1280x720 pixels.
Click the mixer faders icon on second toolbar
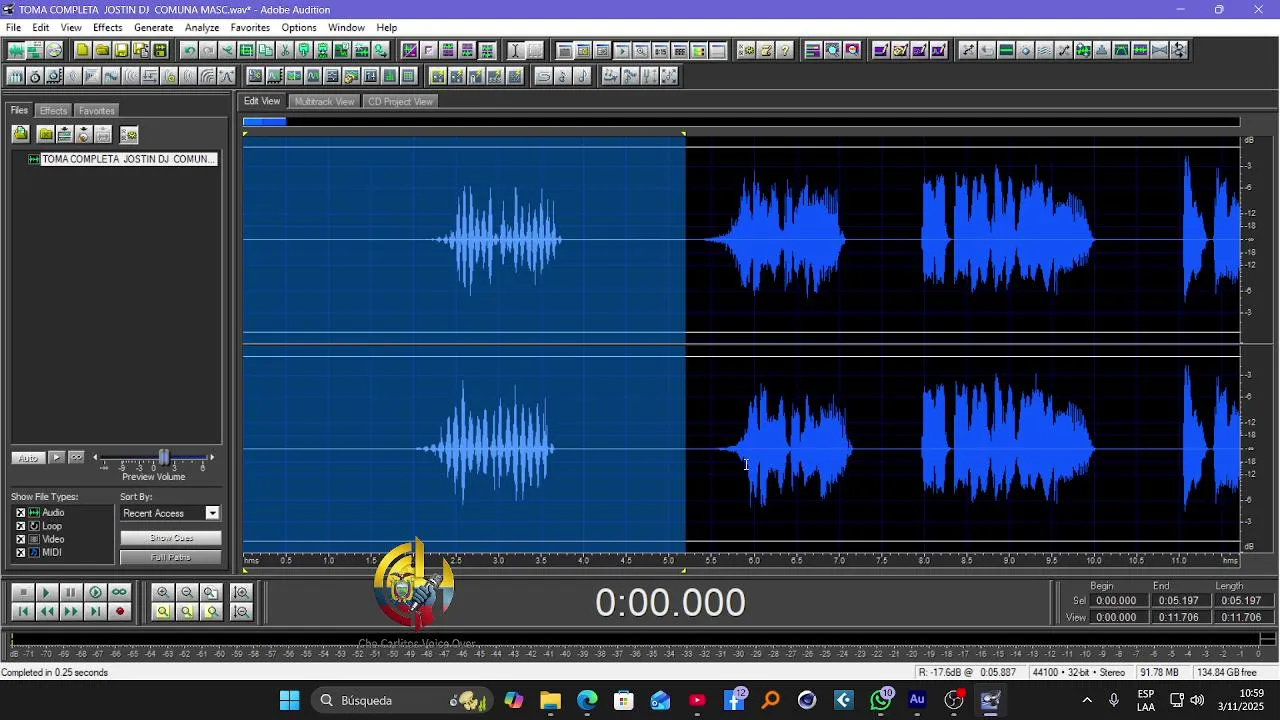coord(16,76)
